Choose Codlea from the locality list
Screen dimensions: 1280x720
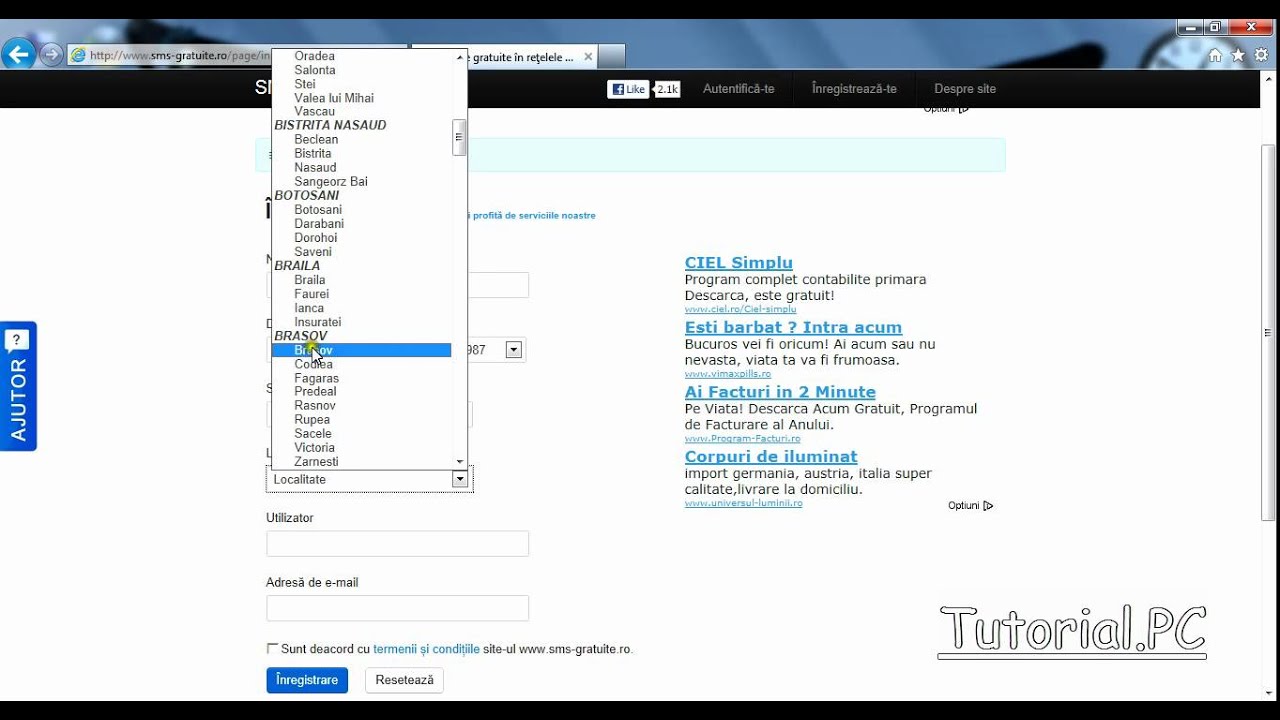[x=313, y=364]
